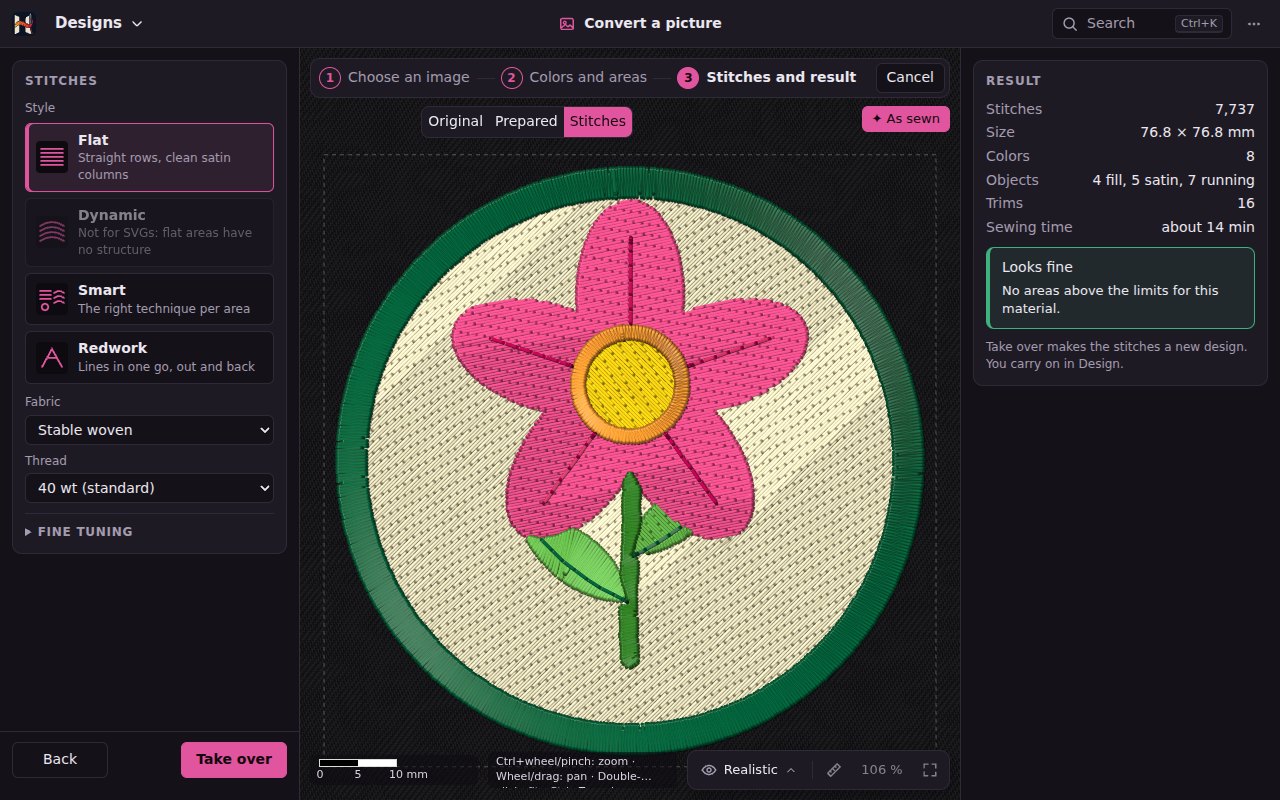Click the Take over button
The height and width of the screenshot is (800, 1280).
click(x=234, y=759)
